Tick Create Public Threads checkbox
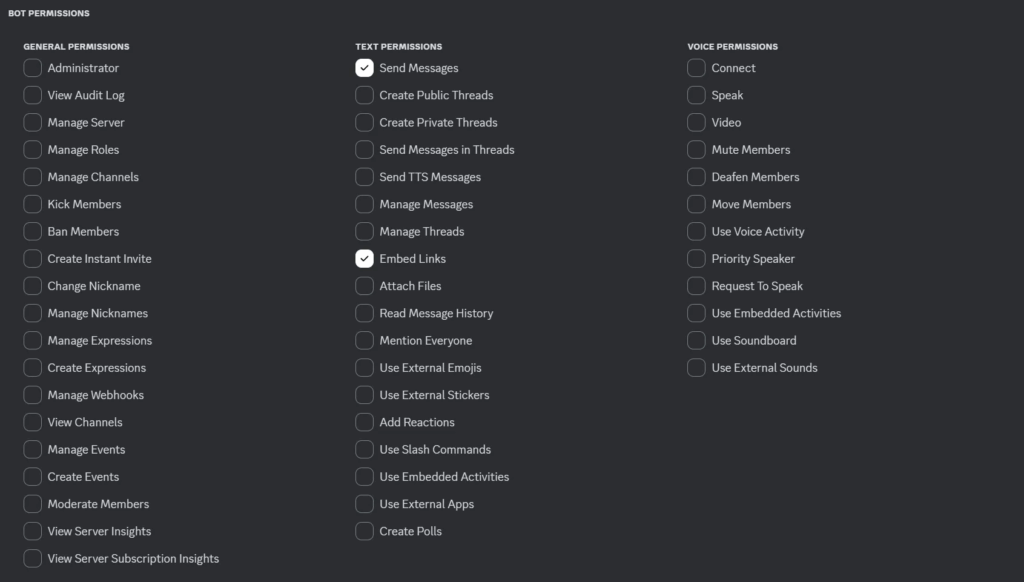Viewport: 1024px width, 582px height. 364,95
